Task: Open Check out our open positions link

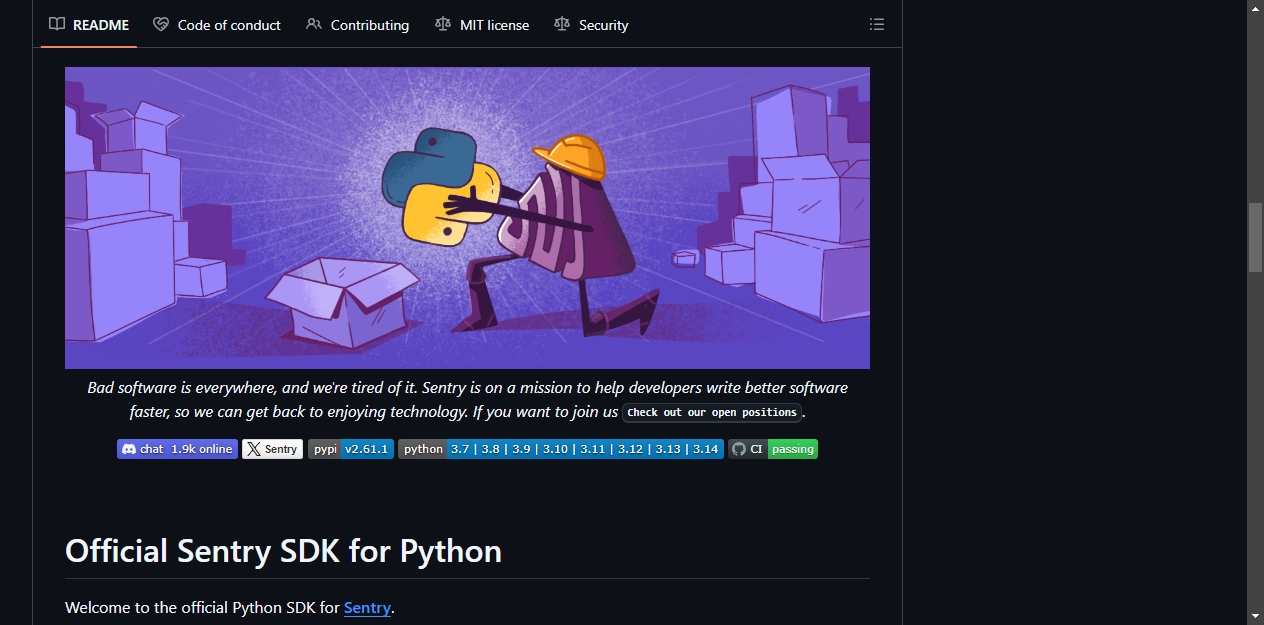Action: [712, 412]
